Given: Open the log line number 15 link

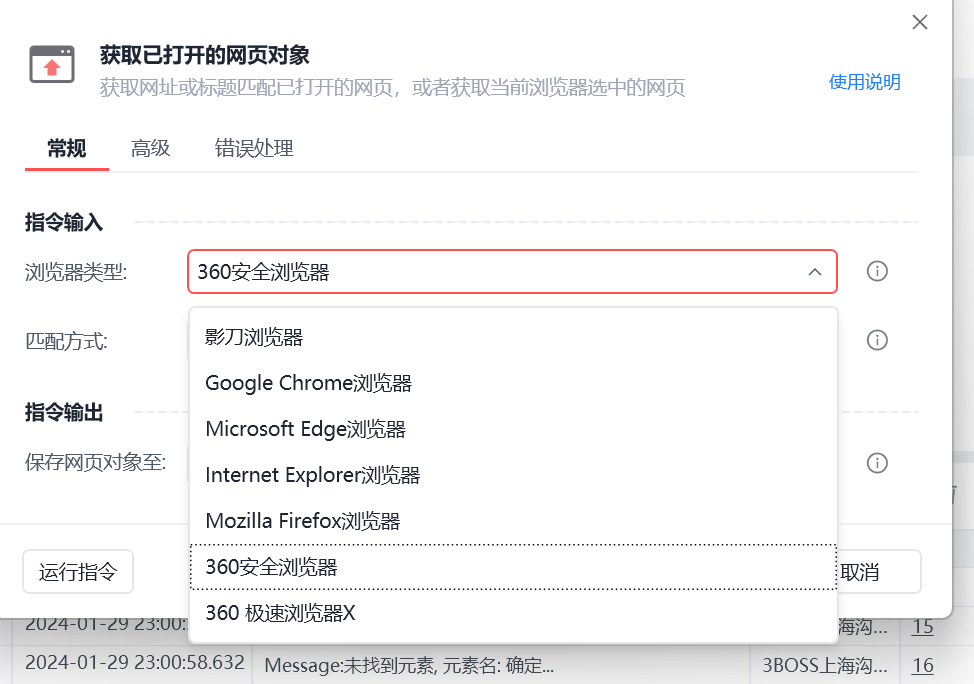Looking at the screenshot, I should [922, 626].
